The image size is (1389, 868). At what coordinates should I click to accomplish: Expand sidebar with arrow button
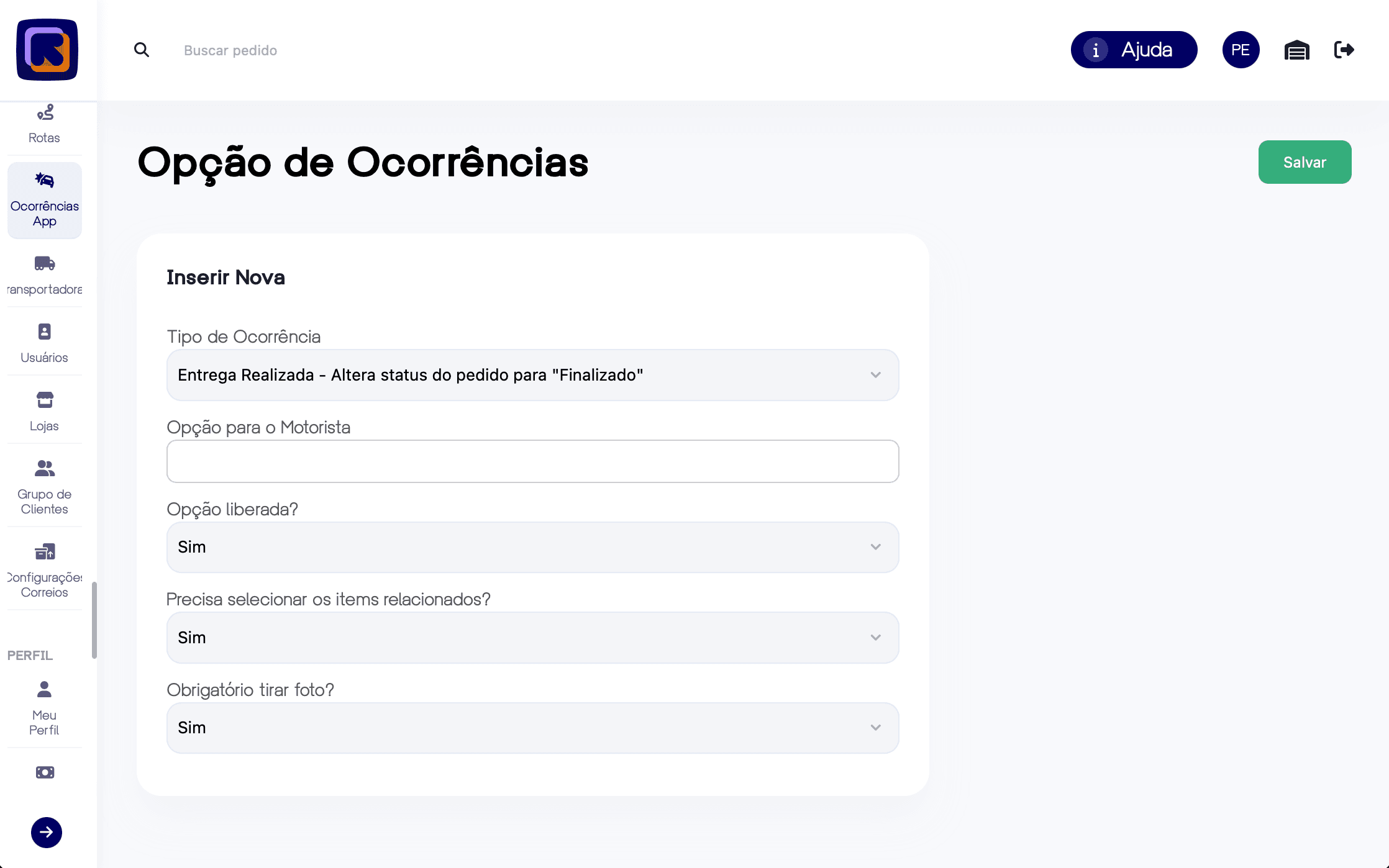tap(47, 833)
